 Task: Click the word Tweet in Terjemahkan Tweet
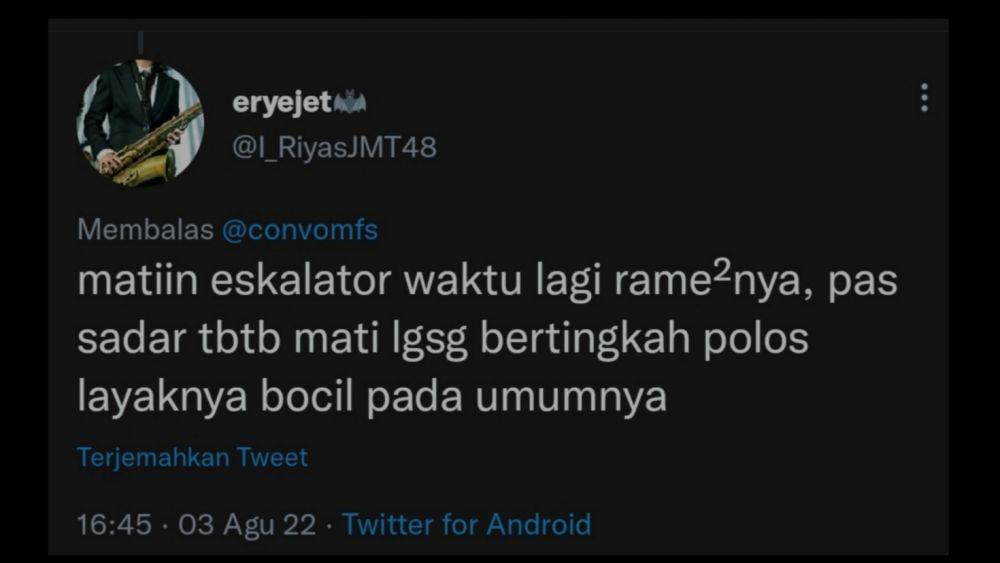(x=272, y=457)
